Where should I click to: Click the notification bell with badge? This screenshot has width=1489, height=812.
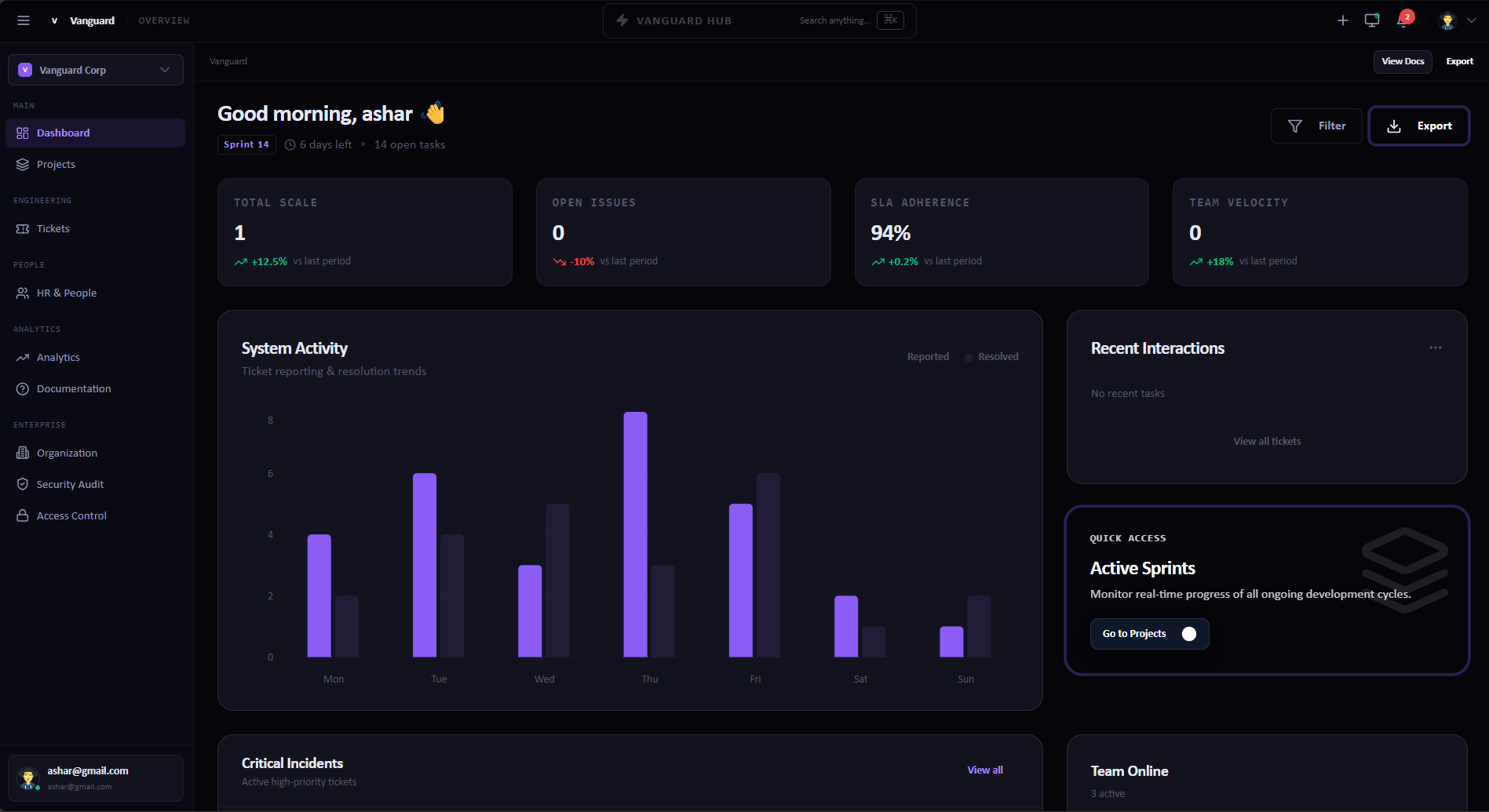click(x=1402, y=20)
